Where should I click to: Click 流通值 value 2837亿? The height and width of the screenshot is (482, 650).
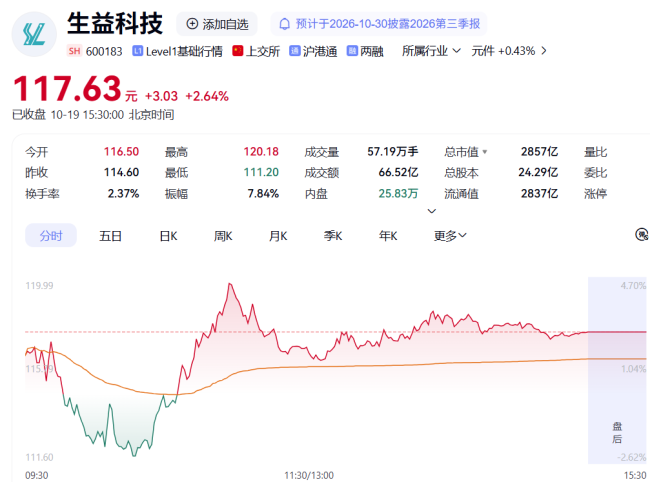click(x=539, y=194)
